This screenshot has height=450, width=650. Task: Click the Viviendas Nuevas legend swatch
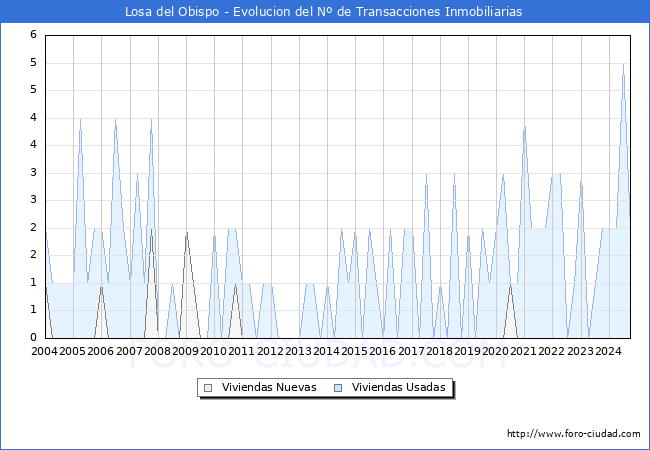tap(208, 388)
